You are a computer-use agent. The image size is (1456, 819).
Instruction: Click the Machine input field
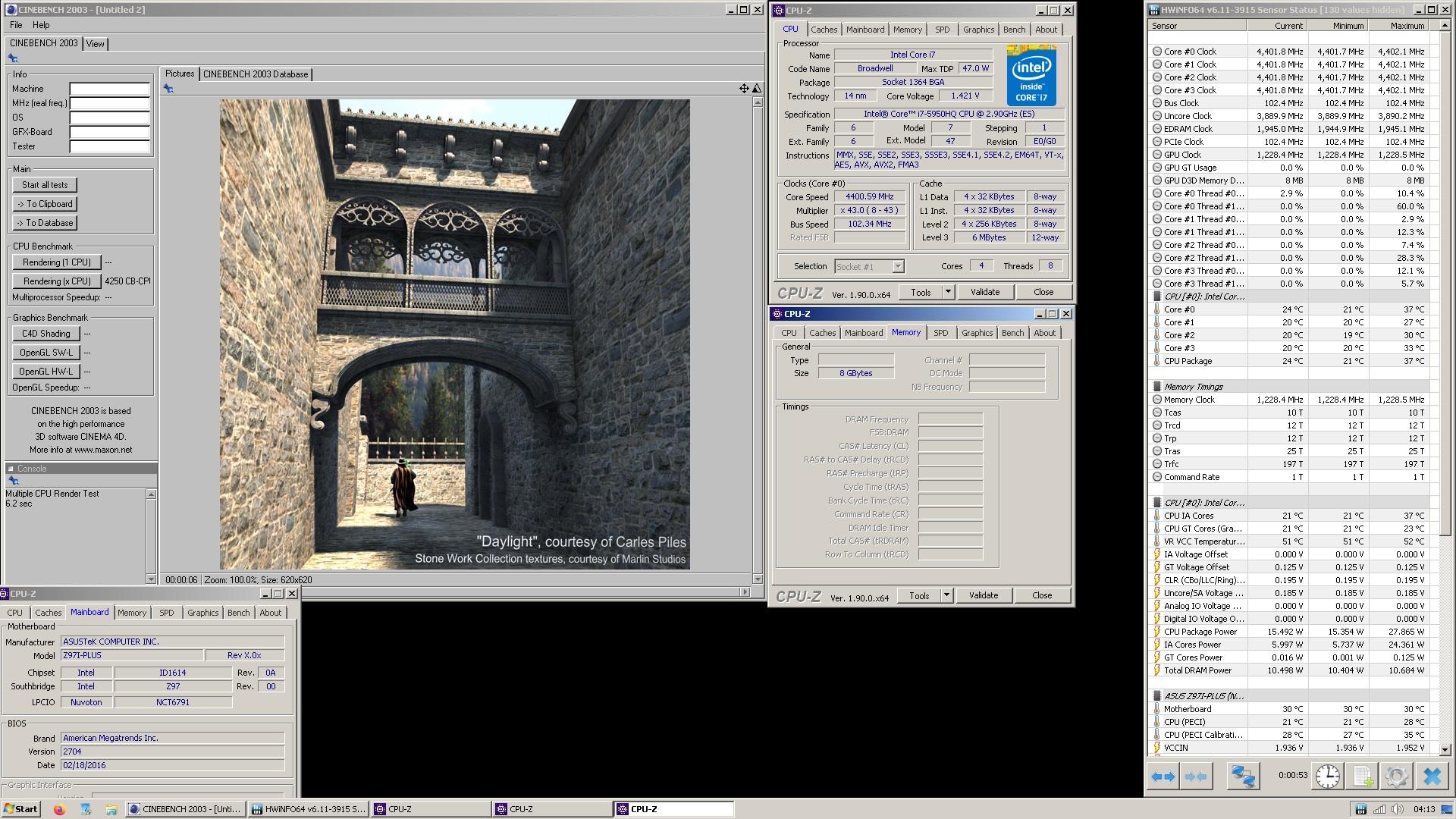(109, 89)
